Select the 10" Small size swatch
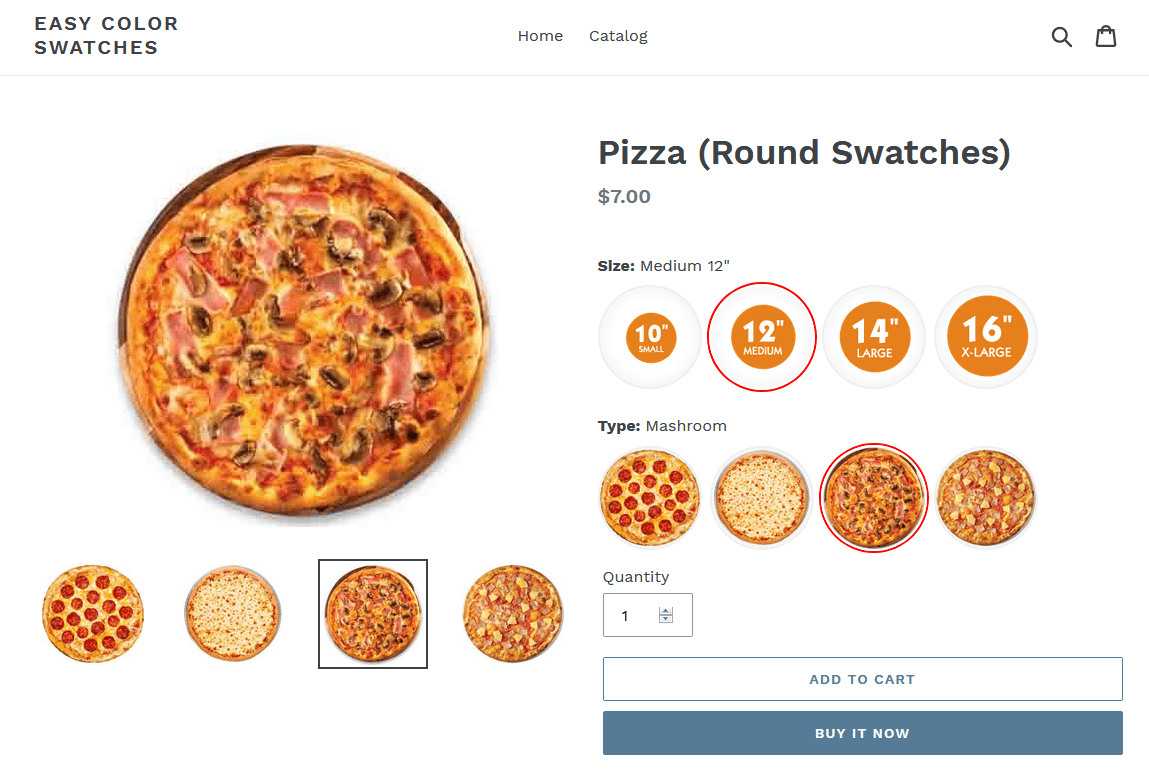1149x779 pixels. point(651,337)
